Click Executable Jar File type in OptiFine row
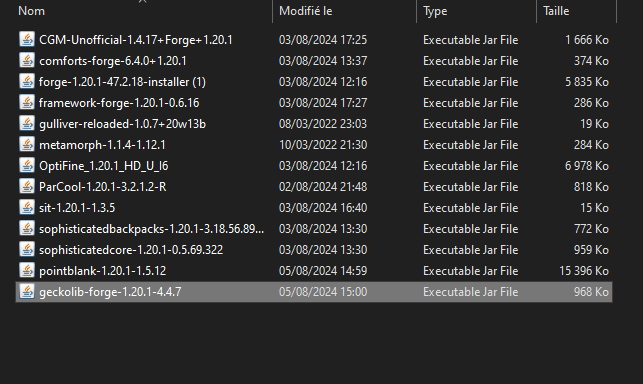The width and height of the screenshot is (643, 384). coord(470,166)
